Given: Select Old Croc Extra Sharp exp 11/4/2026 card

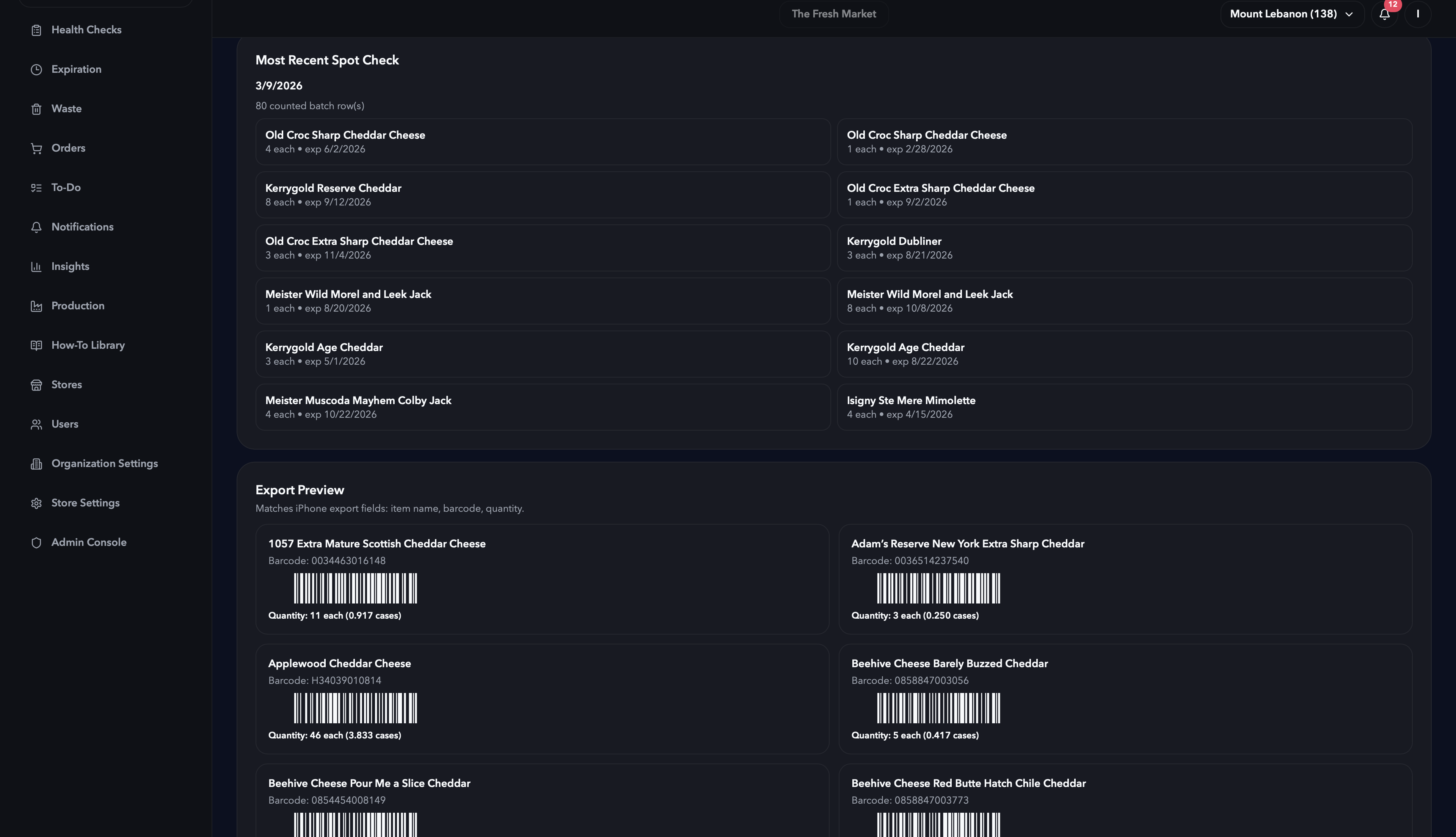Looking at the screenshot, I should 543,248.
